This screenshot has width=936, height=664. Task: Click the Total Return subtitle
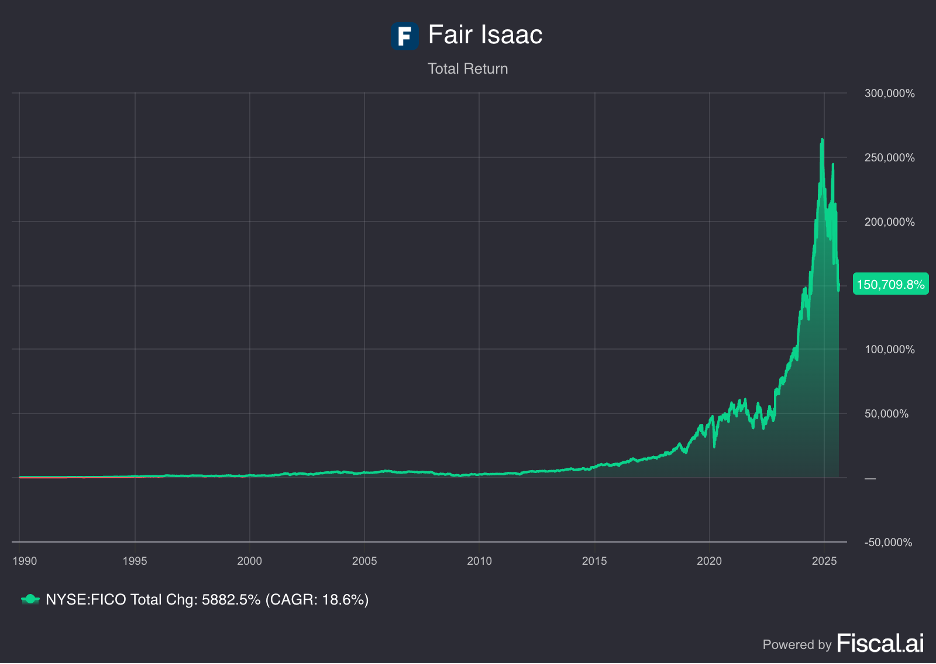coord(467,69)
